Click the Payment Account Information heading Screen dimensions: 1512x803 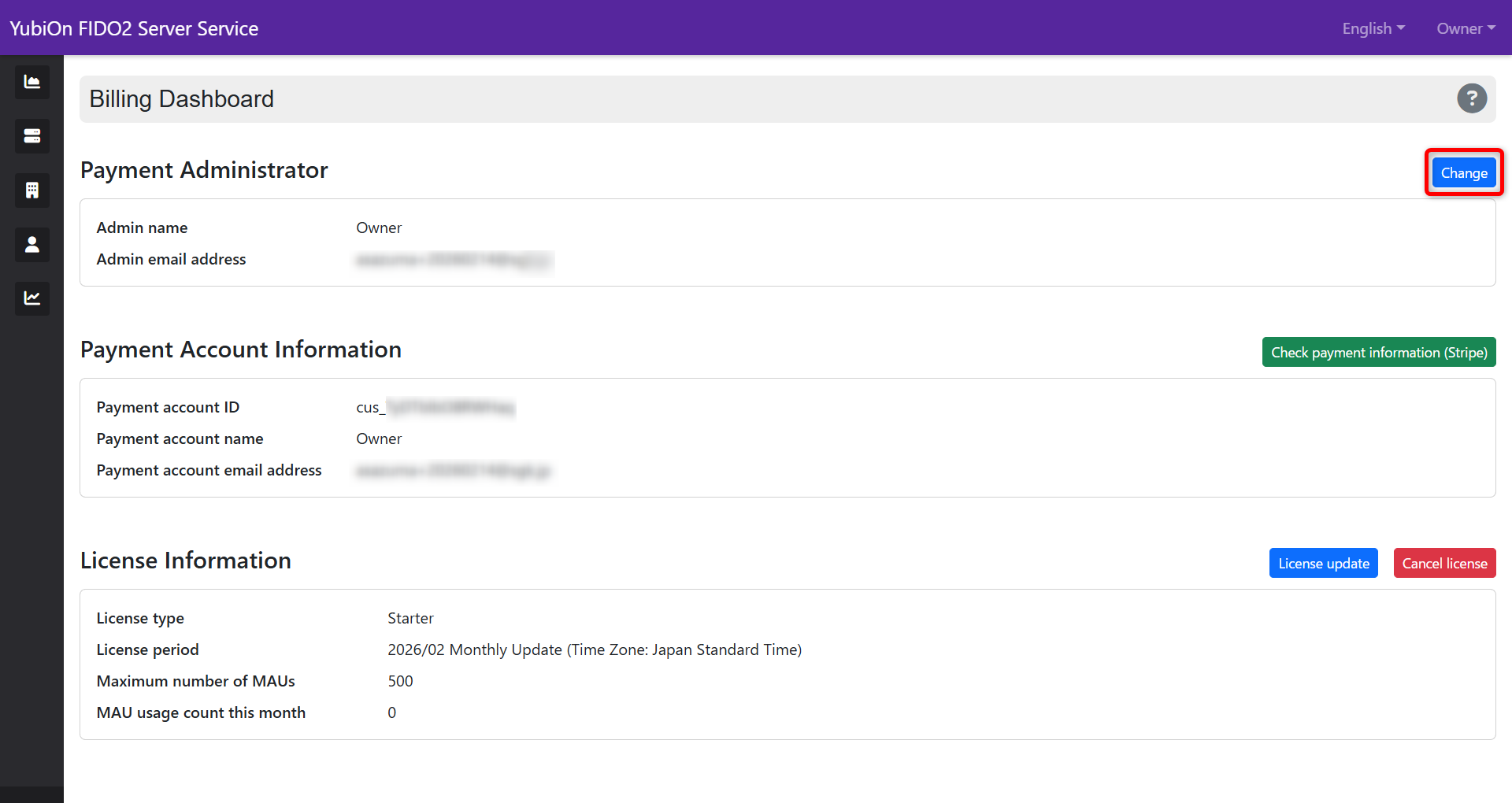241,350
